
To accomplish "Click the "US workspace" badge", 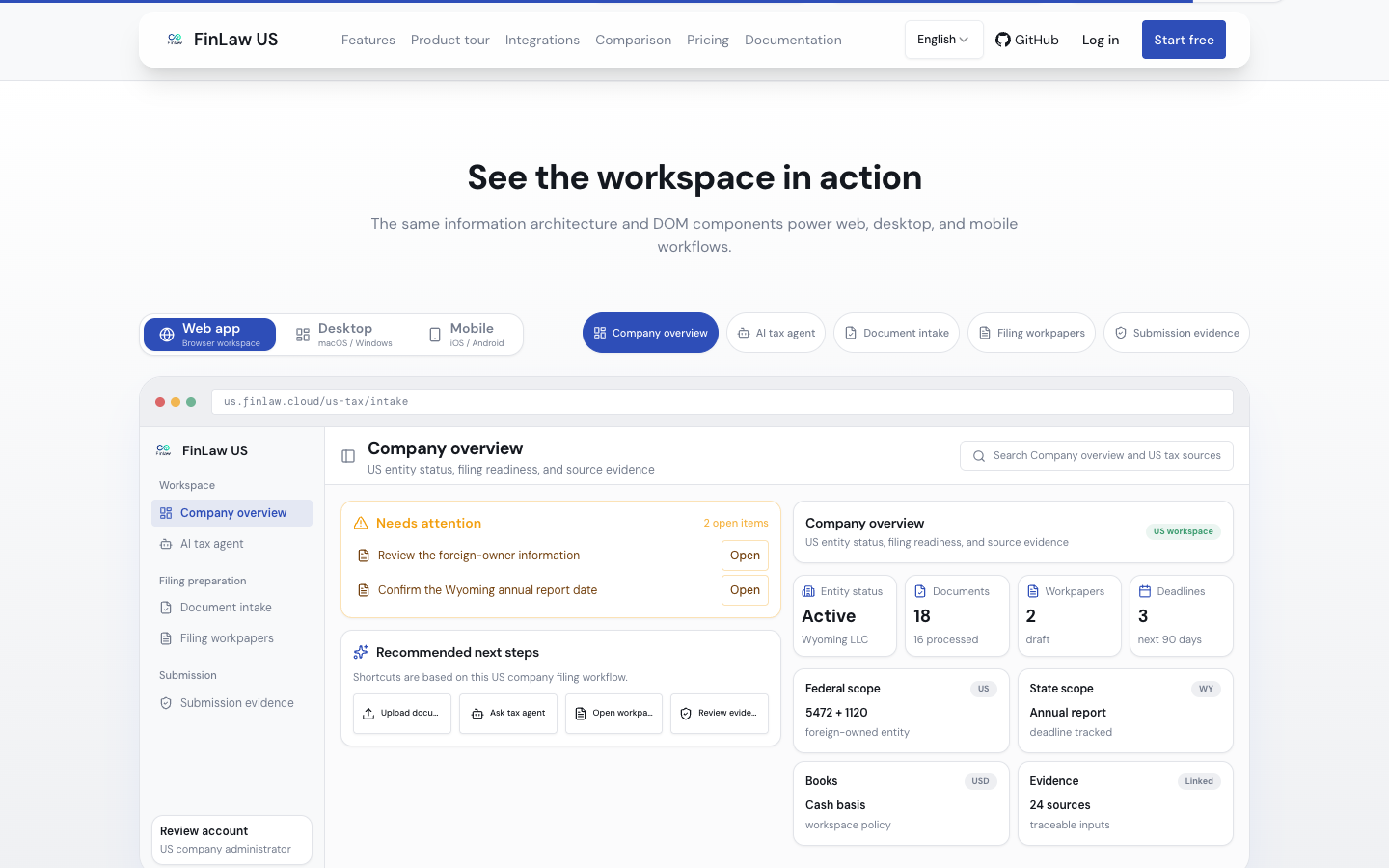I will (1184, 531).
